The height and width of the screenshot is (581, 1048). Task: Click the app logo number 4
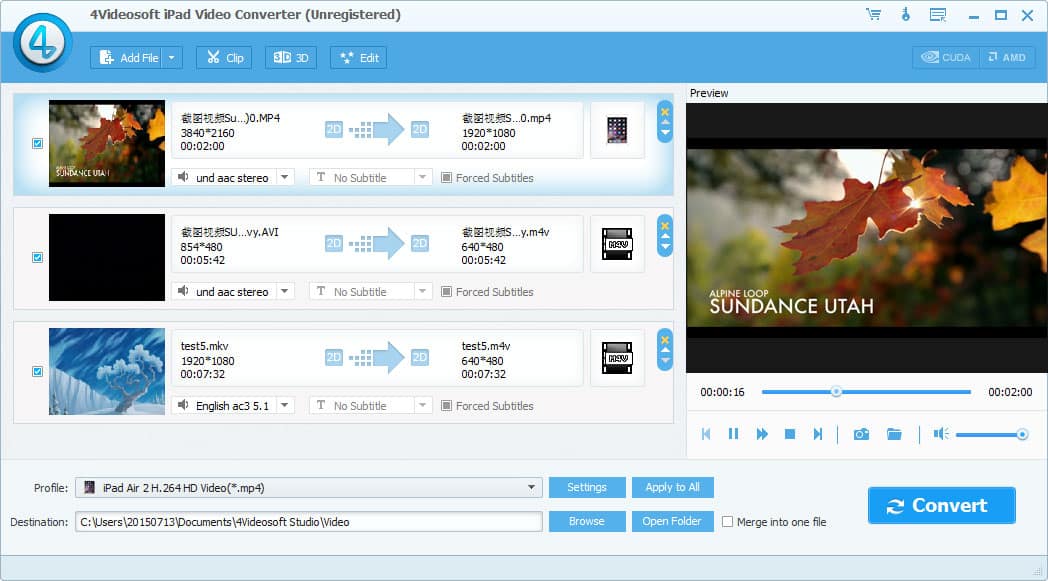click(x=43, y=43)
